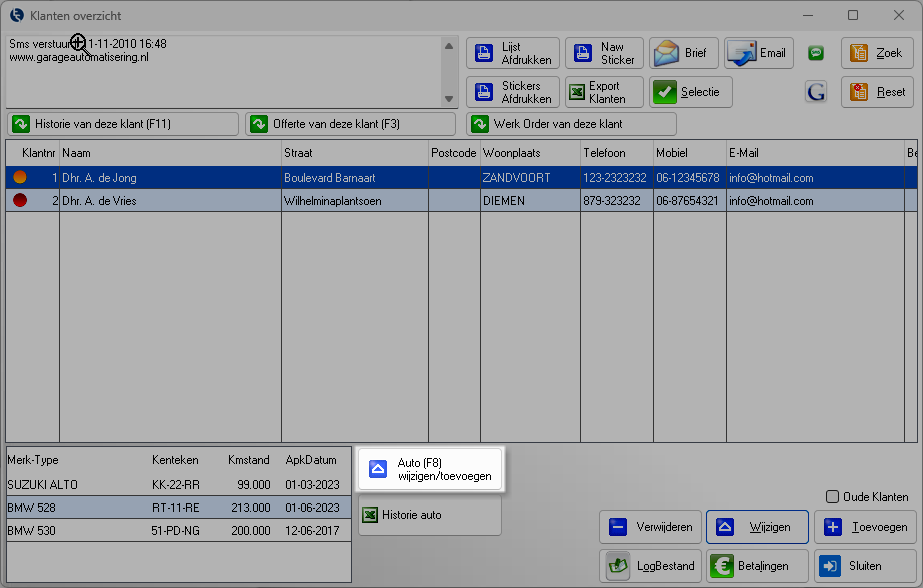Print list with Lijst Afdrukken
The image size is (923, 588).
coord(511,53)
